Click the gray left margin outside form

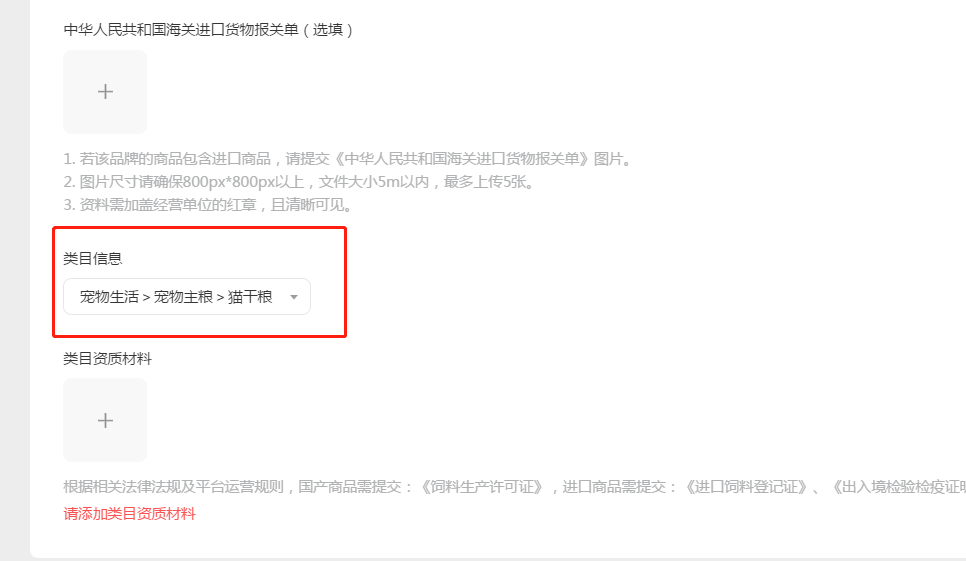[x=15, y=280]
